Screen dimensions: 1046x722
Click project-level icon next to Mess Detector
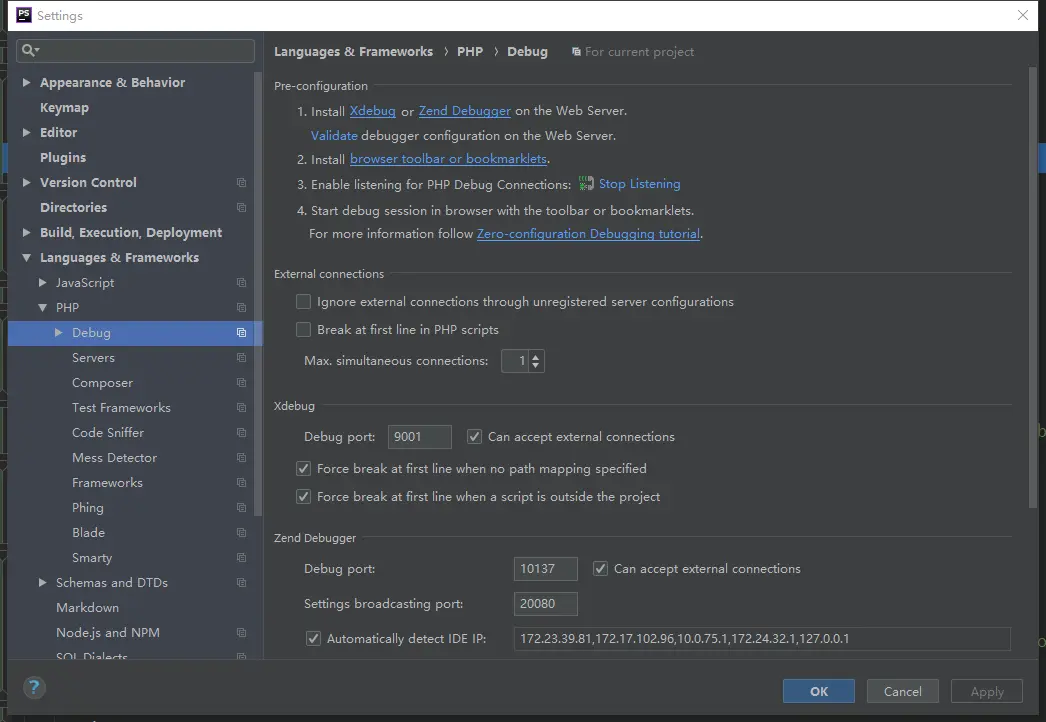pyautogui.click(x=241, y=458)
